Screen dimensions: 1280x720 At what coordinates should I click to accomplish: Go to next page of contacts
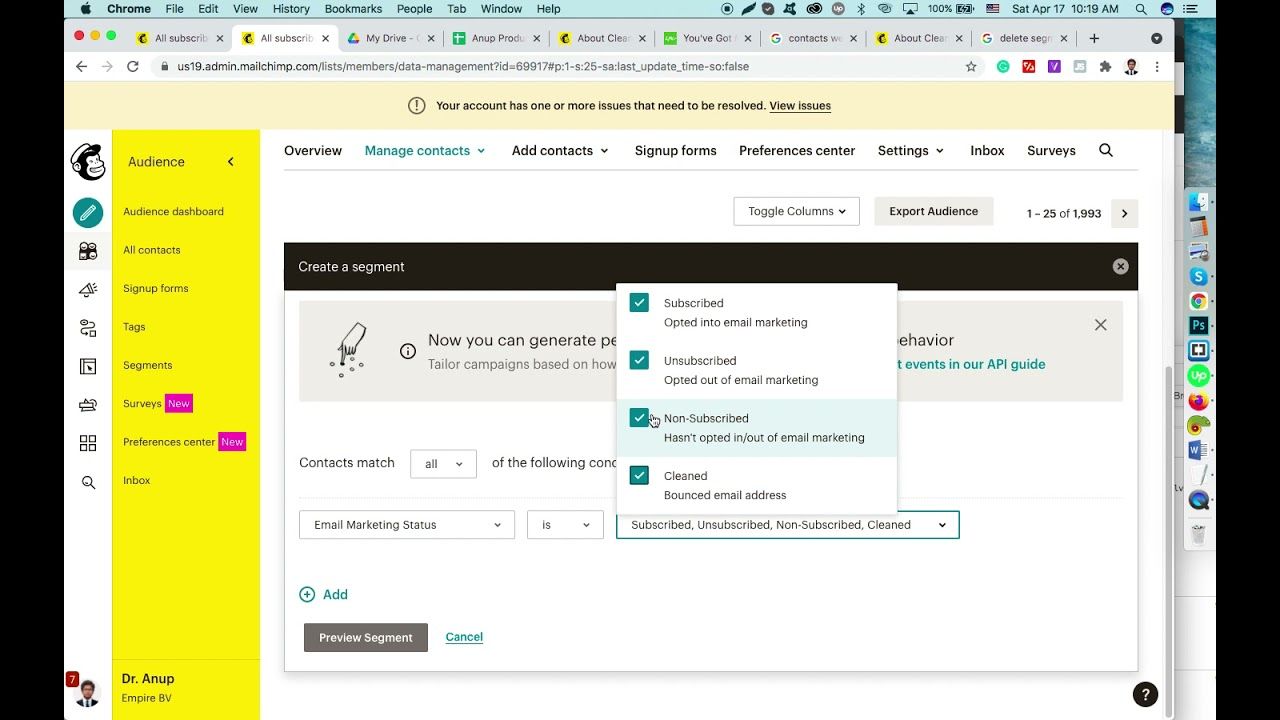(x=1124, y=213)
